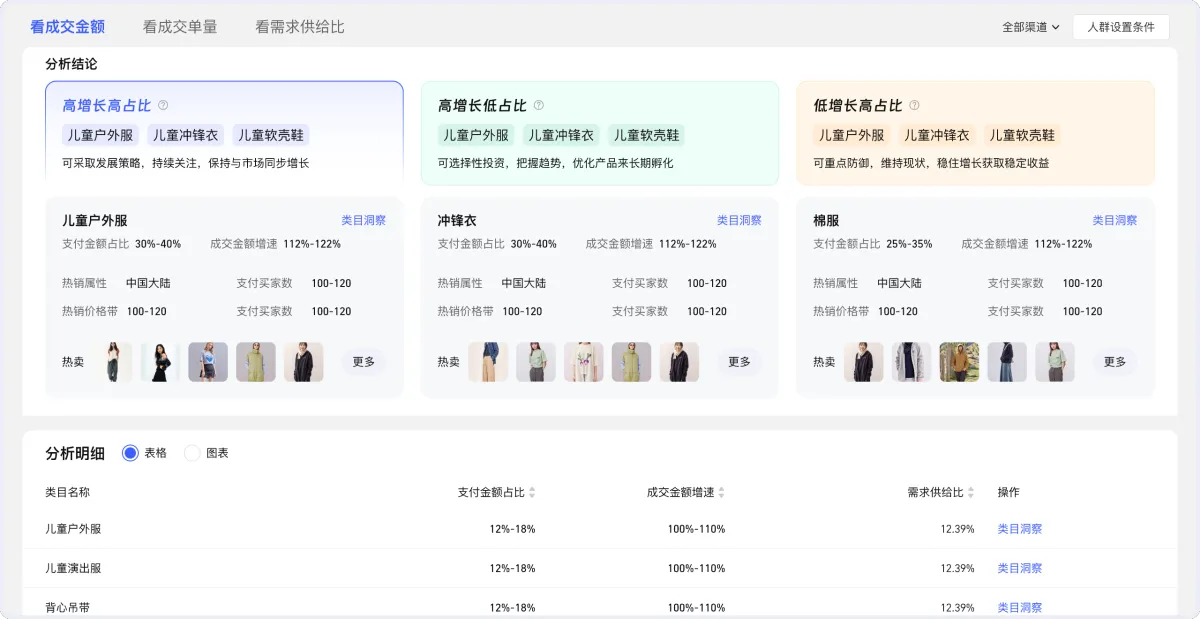Screen dimensions: 1200x619
Task: Open third hot-selling thumbnail in 冲锋衣 card
Action: [584, 362]
